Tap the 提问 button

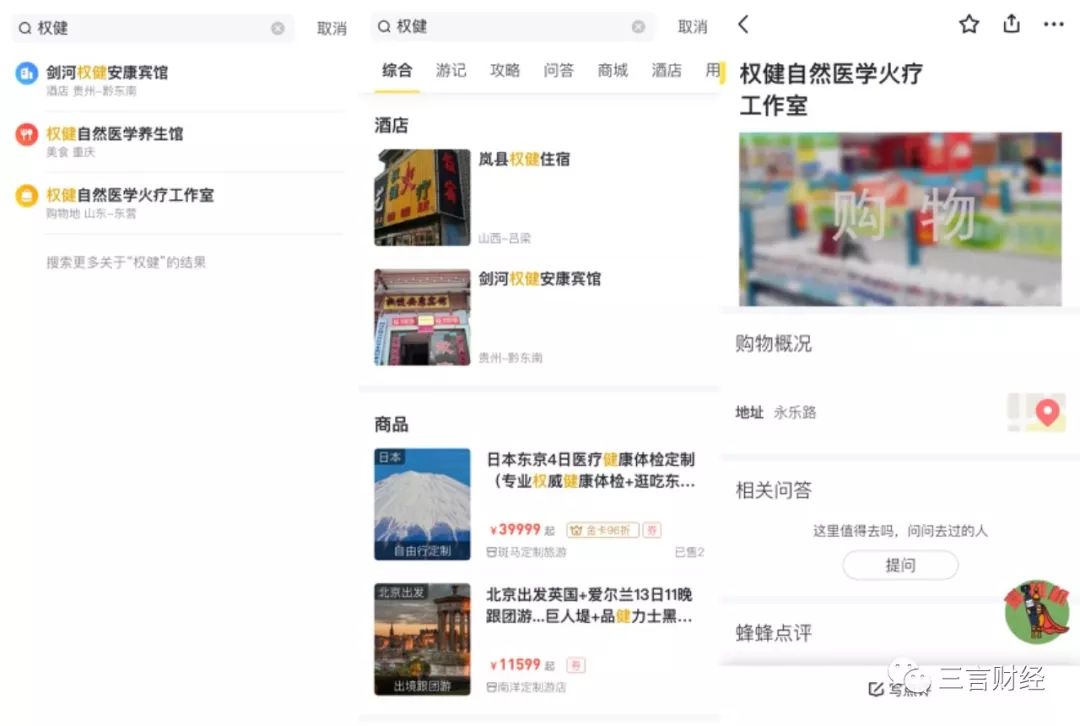click(900, 566)
